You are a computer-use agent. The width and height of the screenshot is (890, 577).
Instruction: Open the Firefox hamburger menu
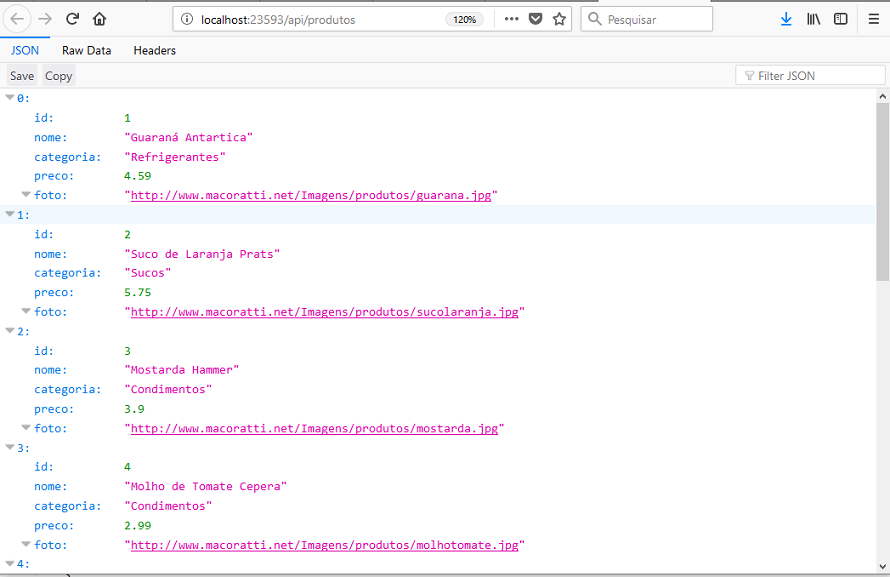pos(874,19)
